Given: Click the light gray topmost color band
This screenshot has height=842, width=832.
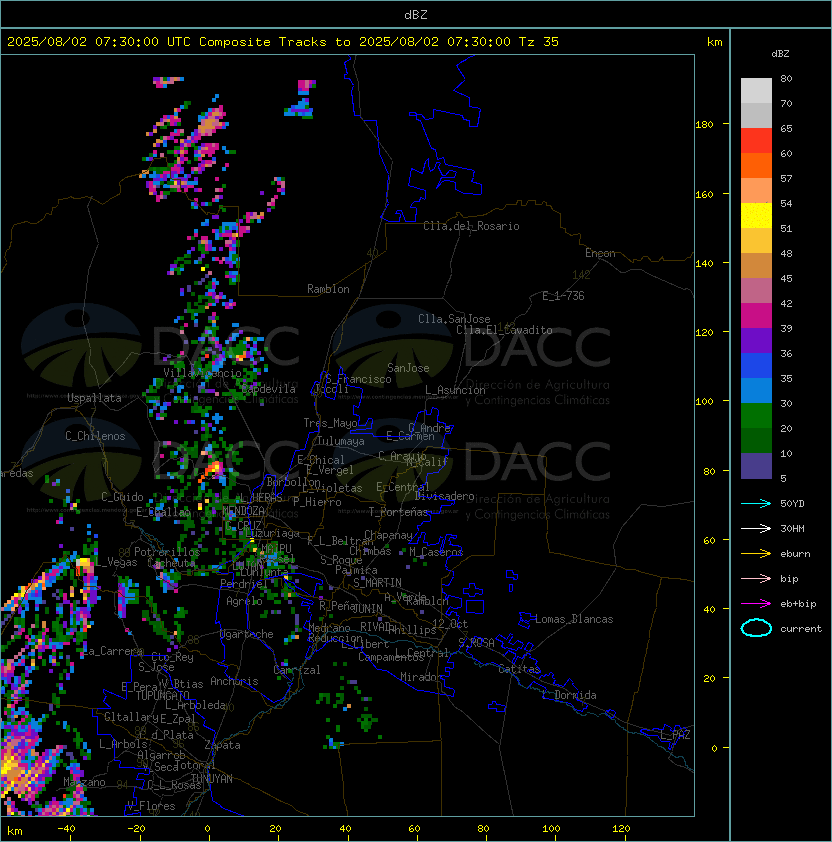Looking at the screenshot, I should (x=756, y=91).
